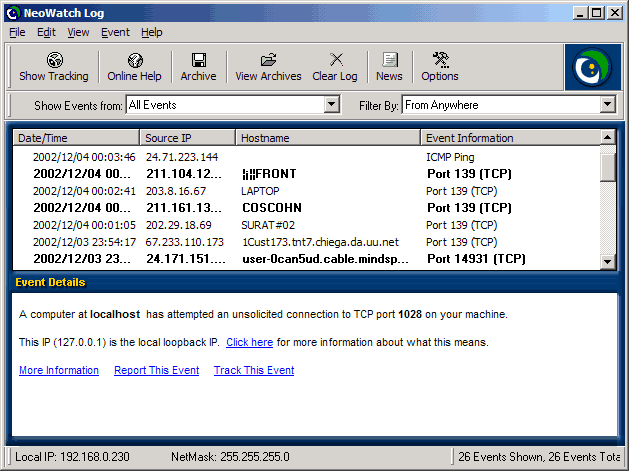Follow the 'Click here' loopback link
This screenshot has width=629, height=471.
[x=249, y=342]
